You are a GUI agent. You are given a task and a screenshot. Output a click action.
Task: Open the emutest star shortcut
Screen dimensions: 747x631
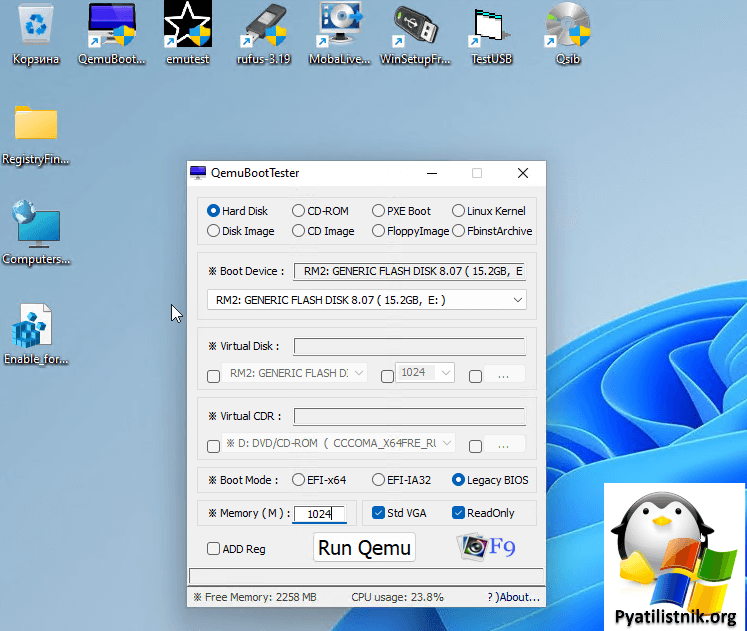[188, 33]
